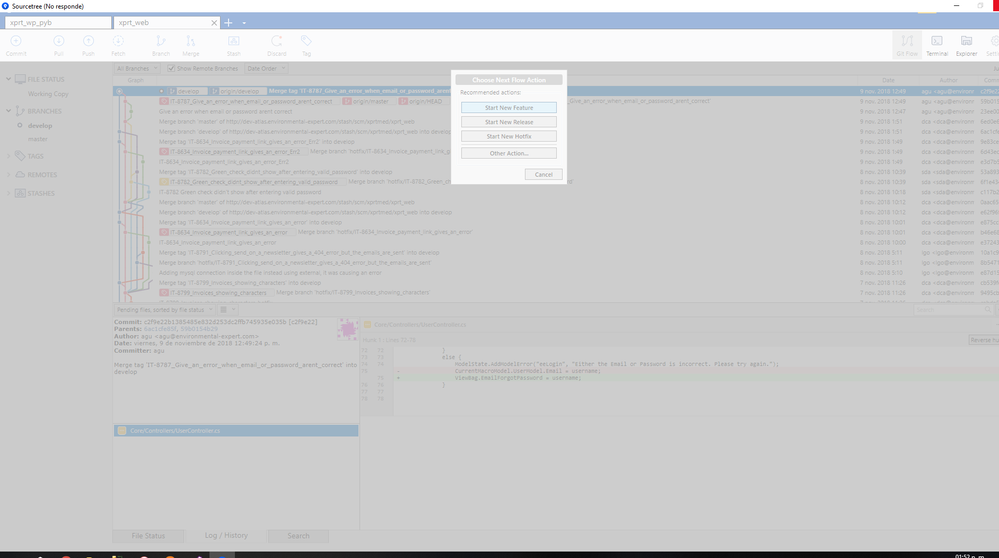
Task: Click Start New Release button
Action: (508, 122)
